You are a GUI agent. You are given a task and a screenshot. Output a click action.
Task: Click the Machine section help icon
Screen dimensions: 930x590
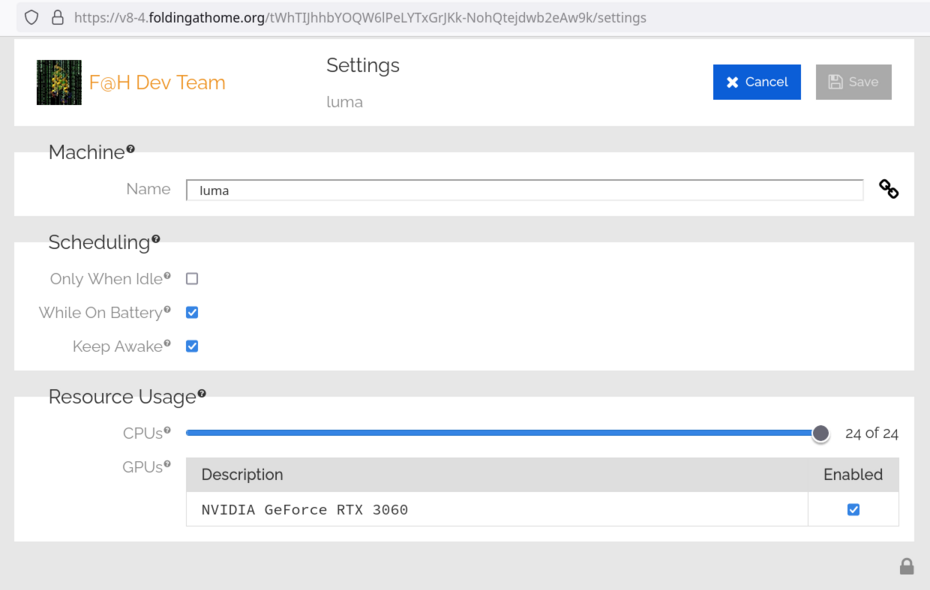(x=130, y=149)
